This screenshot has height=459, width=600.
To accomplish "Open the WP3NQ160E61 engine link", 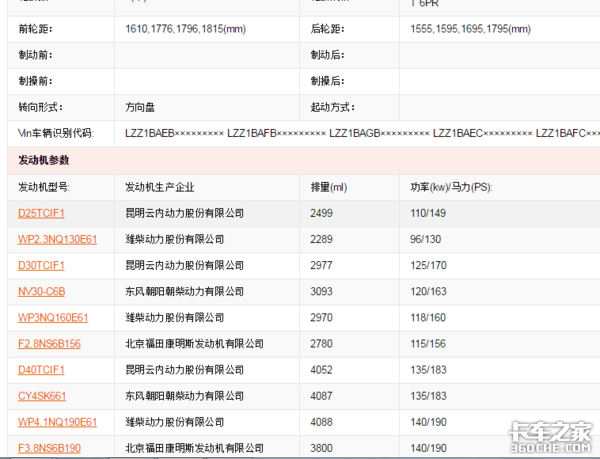I will tap(53, 317).
